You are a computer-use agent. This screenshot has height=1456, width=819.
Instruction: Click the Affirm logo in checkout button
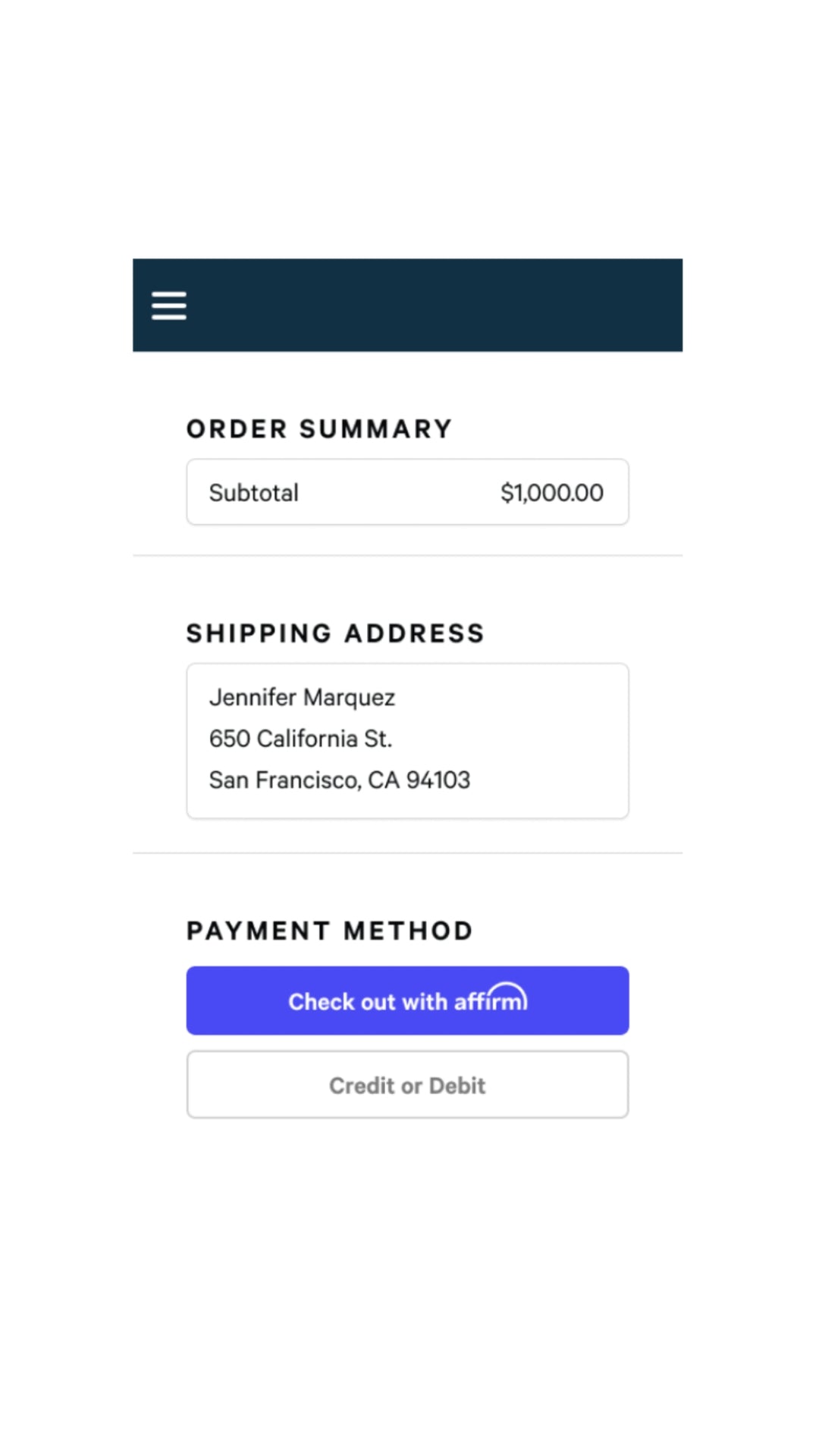pos(491,999)
